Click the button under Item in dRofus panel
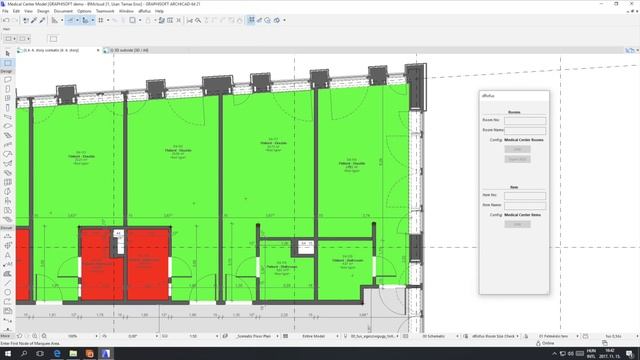 pos(517,224)
